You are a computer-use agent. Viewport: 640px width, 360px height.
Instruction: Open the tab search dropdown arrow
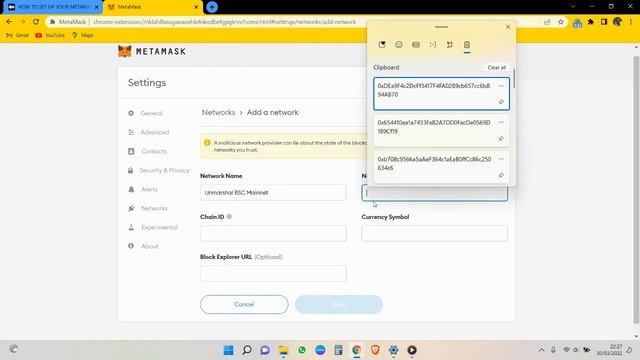coord(573,7)
